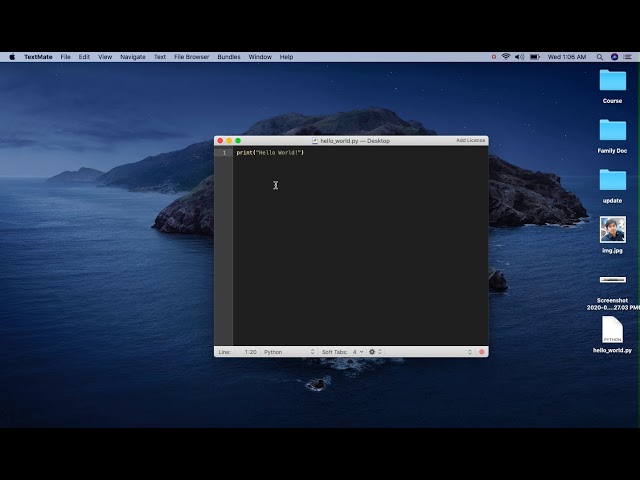640x480 pixels.
Task: Open Spotlight search
Action: (x=599, y=57)
